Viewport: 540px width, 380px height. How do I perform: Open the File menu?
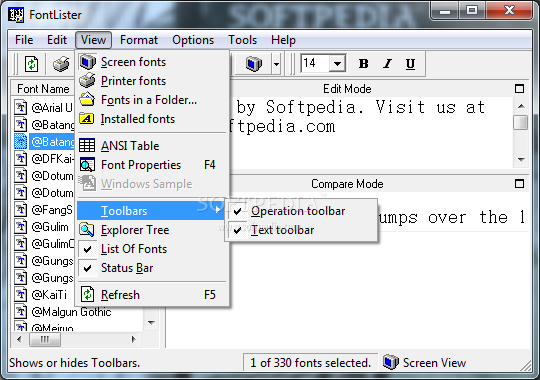pos(24,40)
